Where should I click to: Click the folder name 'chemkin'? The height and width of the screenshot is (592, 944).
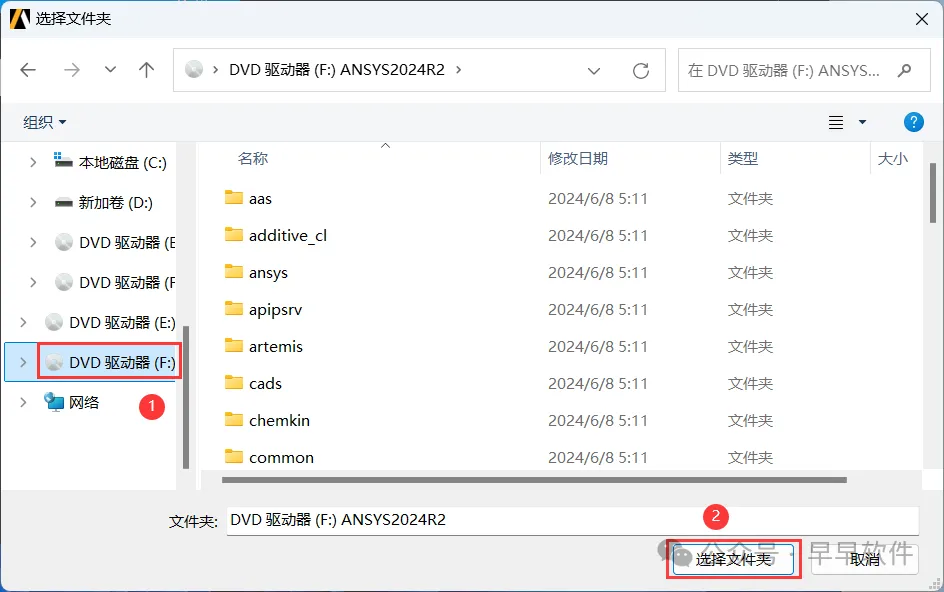(279, 420)
